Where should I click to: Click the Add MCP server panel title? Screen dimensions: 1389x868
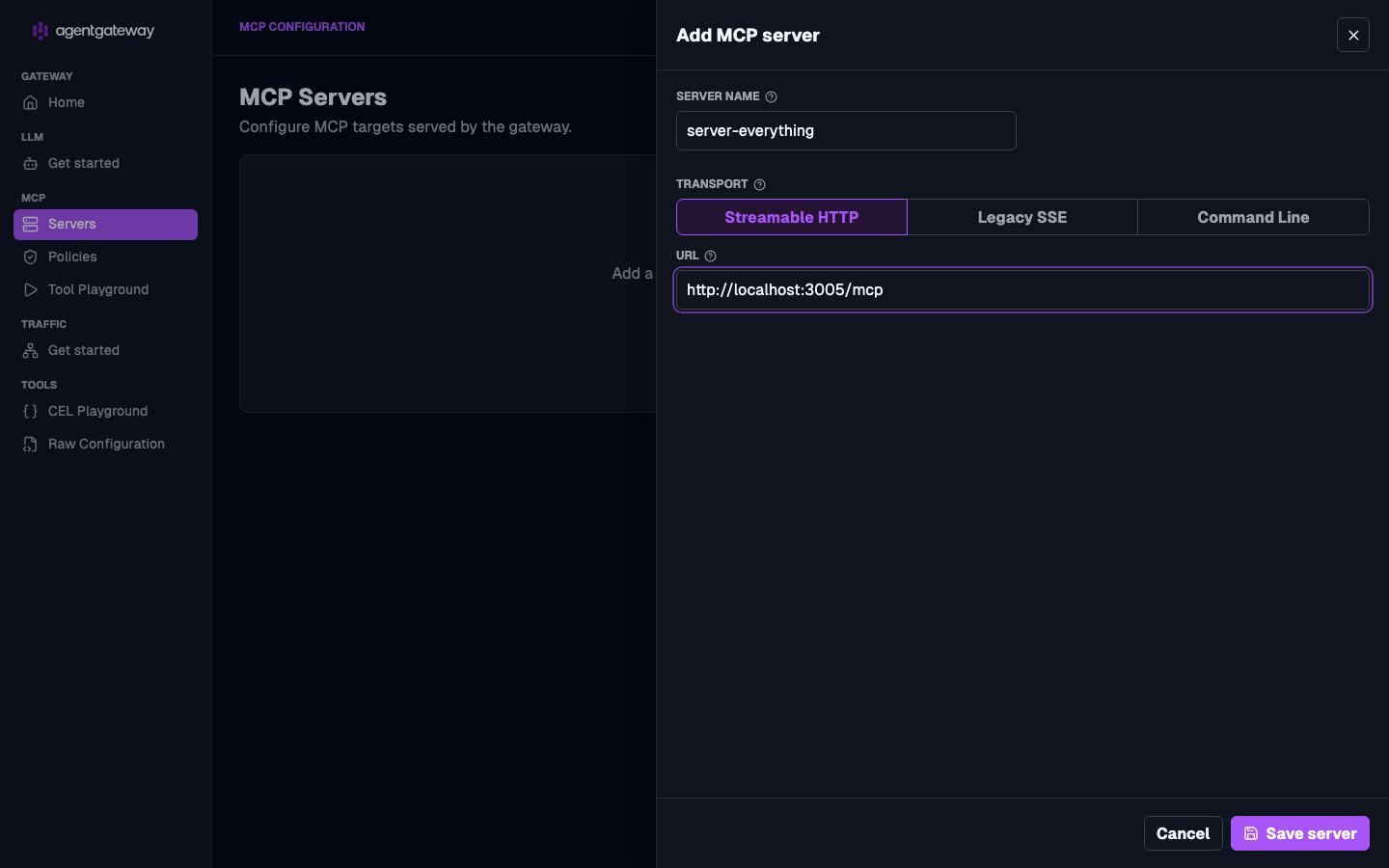pos(748,35)
